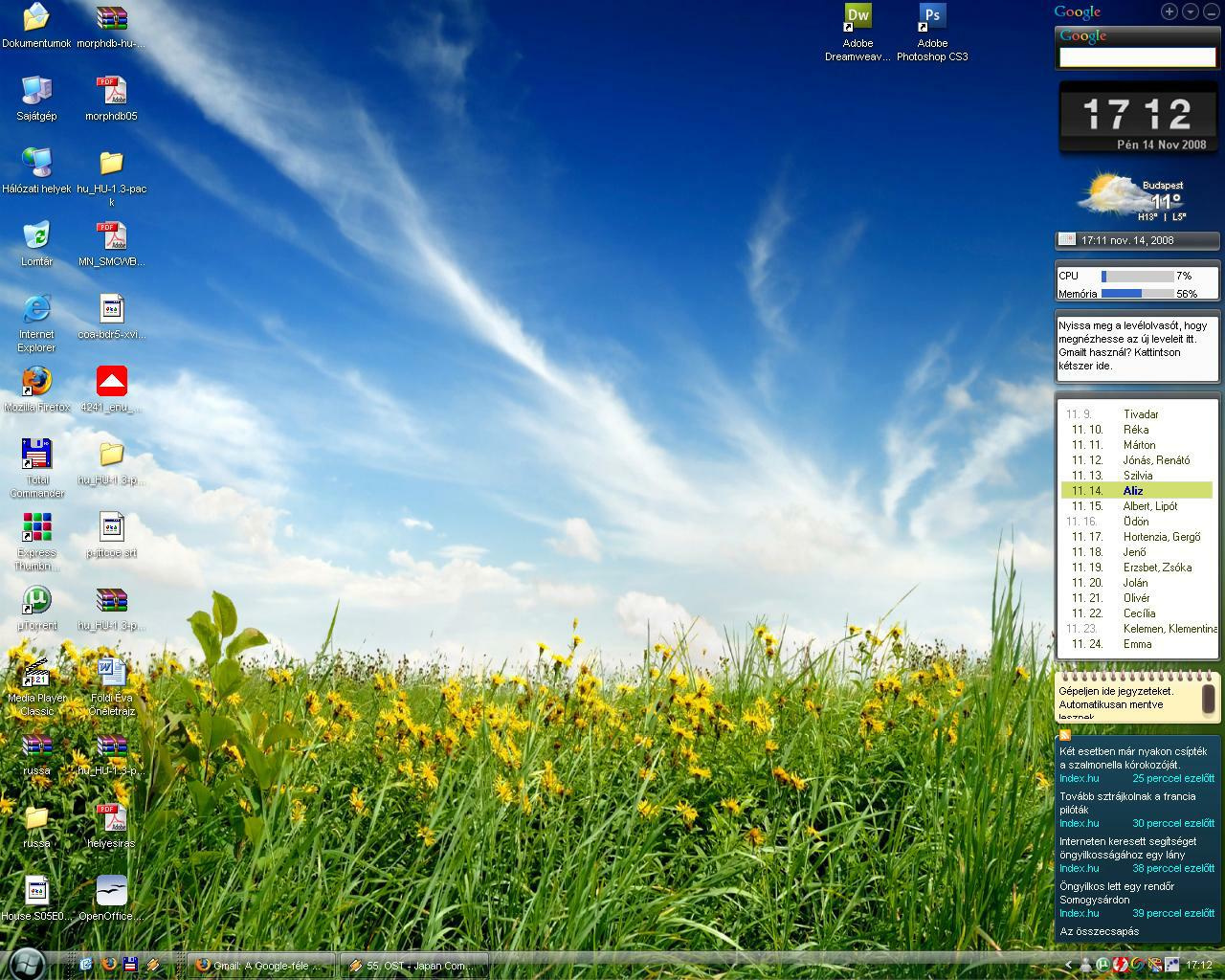Add gadget with sidebar plus button

[x=1169, y=11]
